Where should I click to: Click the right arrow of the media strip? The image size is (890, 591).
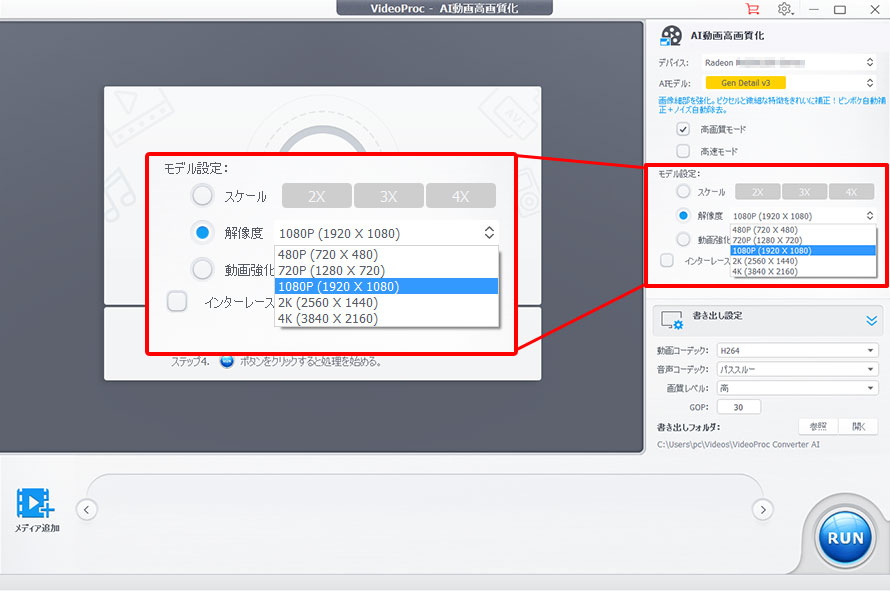pos(762,509)
